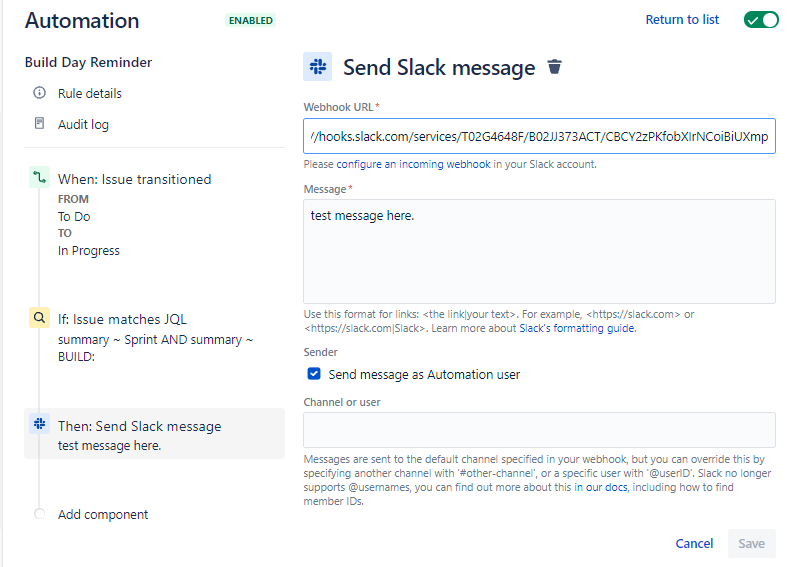The image size is (797, 567).
Task: Go back via Return to list
Action: click(682, 20)
